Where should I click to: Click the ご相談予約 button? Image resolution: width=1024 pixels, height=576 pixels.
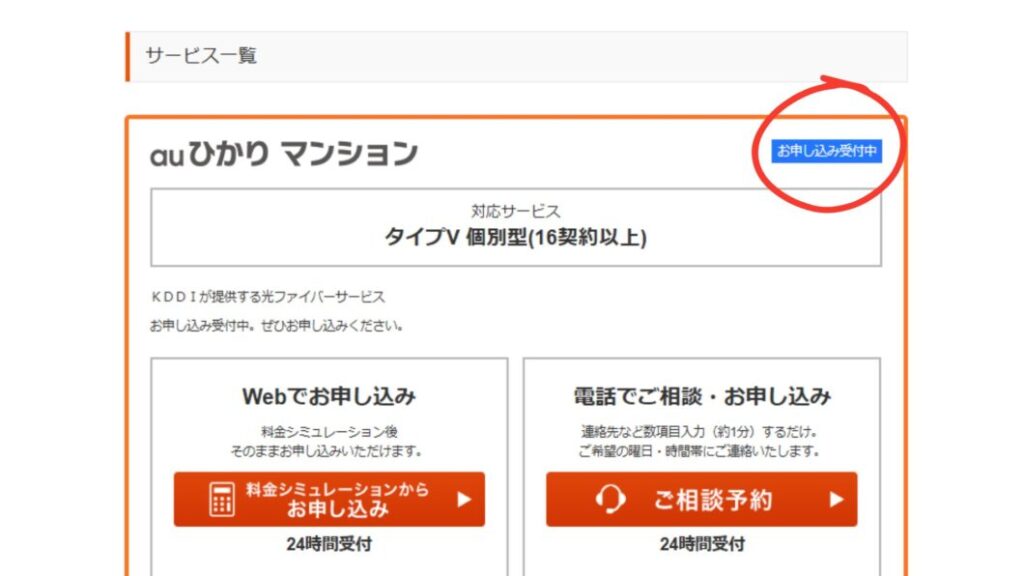(x=701, y=499)
